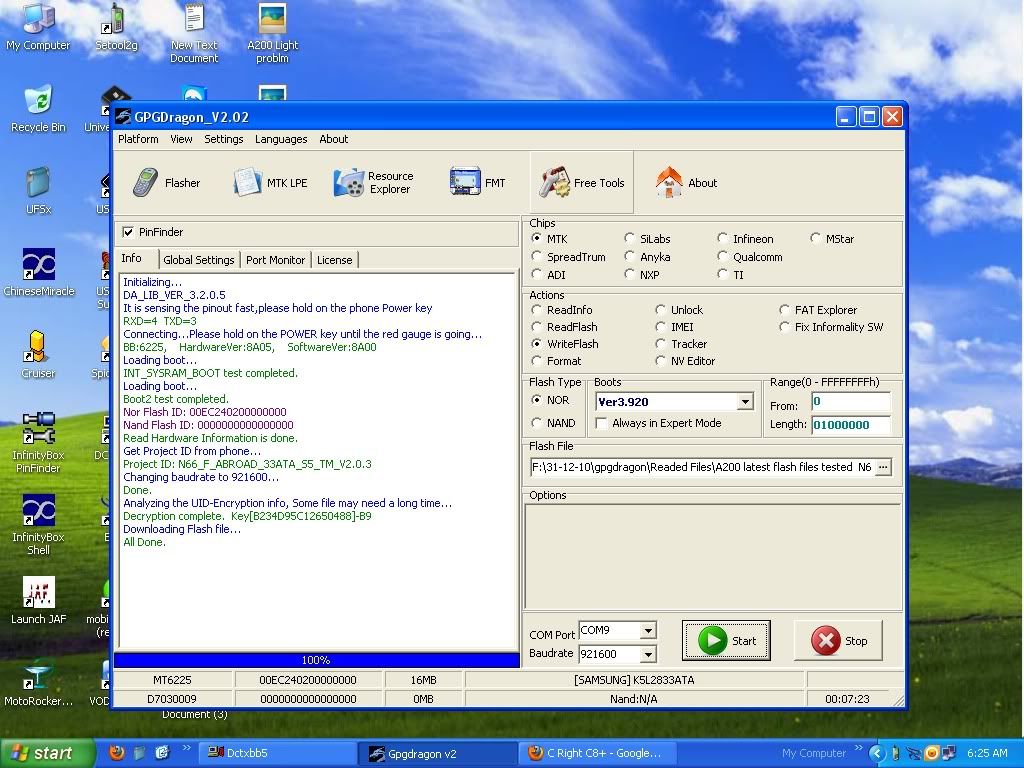Click the About toolbar house icon
This screenshot has height=768, width=1024.
click(x=668, y=183)
